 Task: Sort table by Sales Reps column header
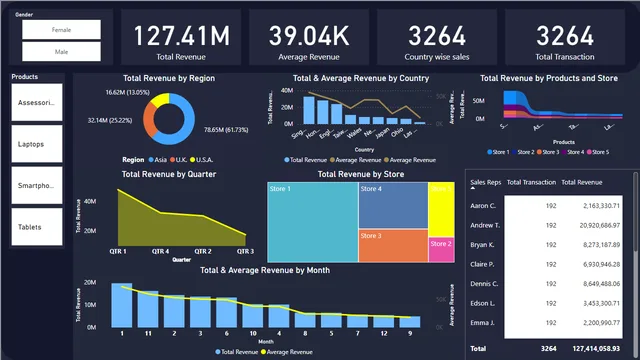tap(485, 182)
